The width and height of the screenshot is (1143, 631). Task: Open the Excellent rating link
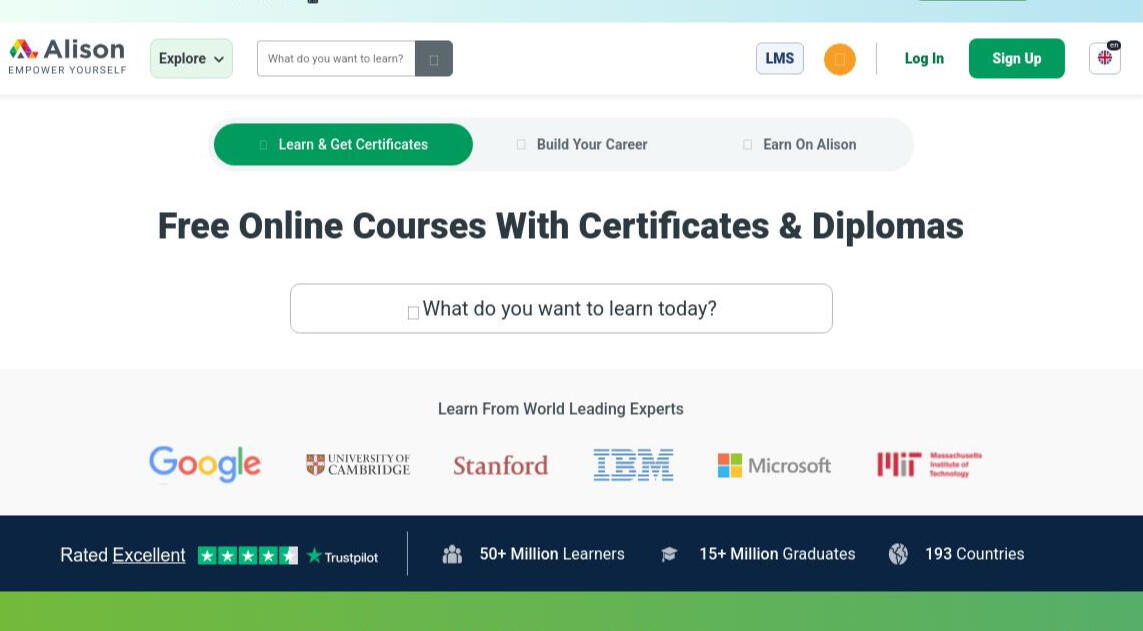click(149, 555)
